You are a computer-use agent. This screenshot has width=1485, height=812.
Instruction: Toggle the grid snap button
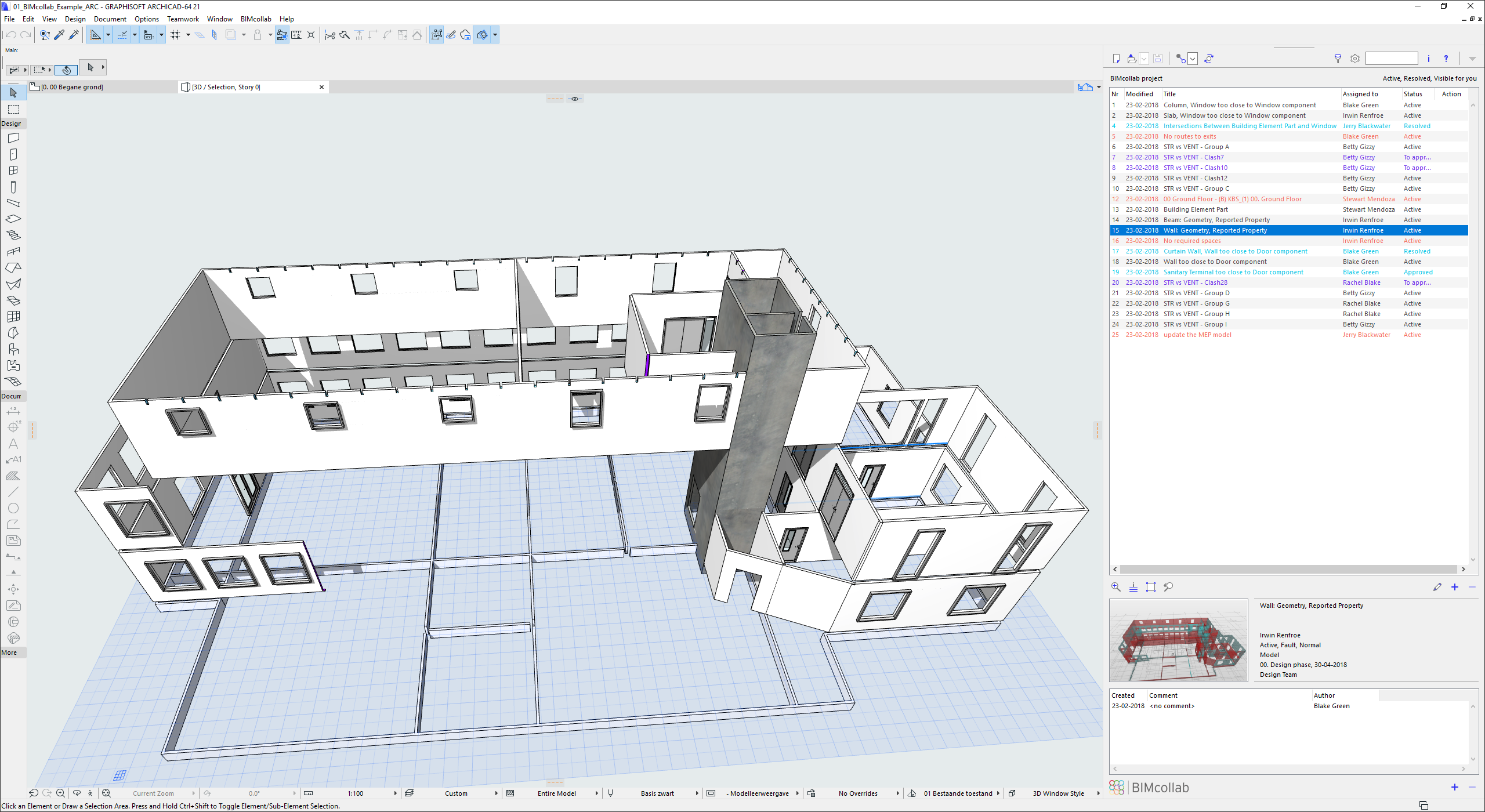tap(176, 35)
